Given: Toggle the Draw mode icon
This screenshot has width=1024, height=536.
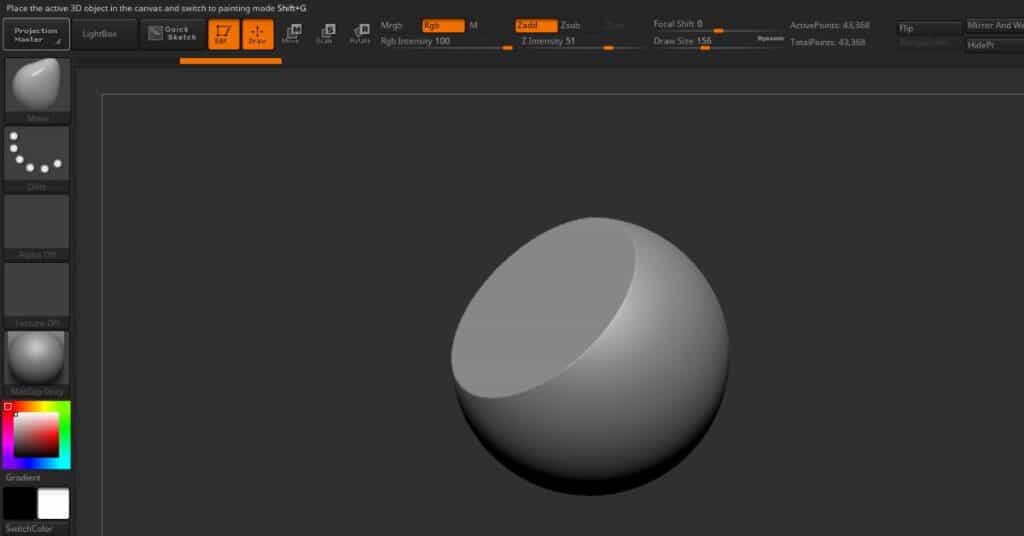Looking at the screenshot, I should click(257, 35).
